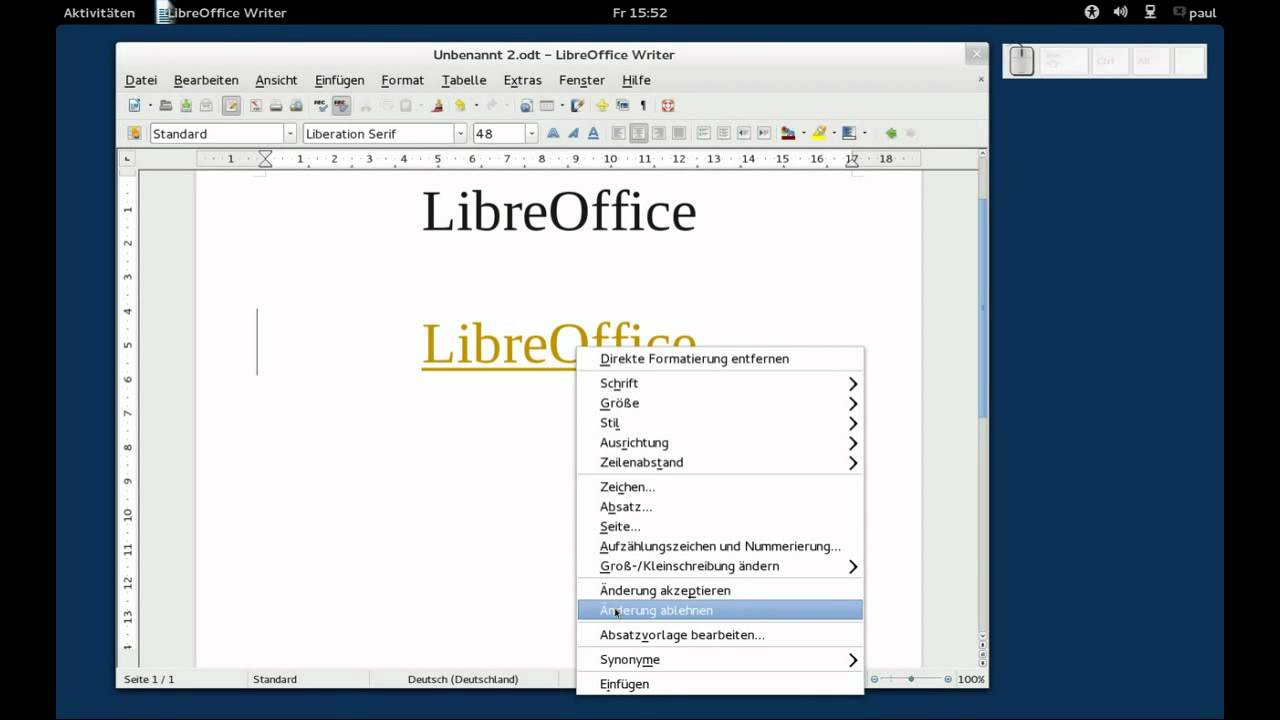Click the Decrease Indent icon
Image resolution: width=1280 pixels, height=720 pixels.
coord(744,133)
